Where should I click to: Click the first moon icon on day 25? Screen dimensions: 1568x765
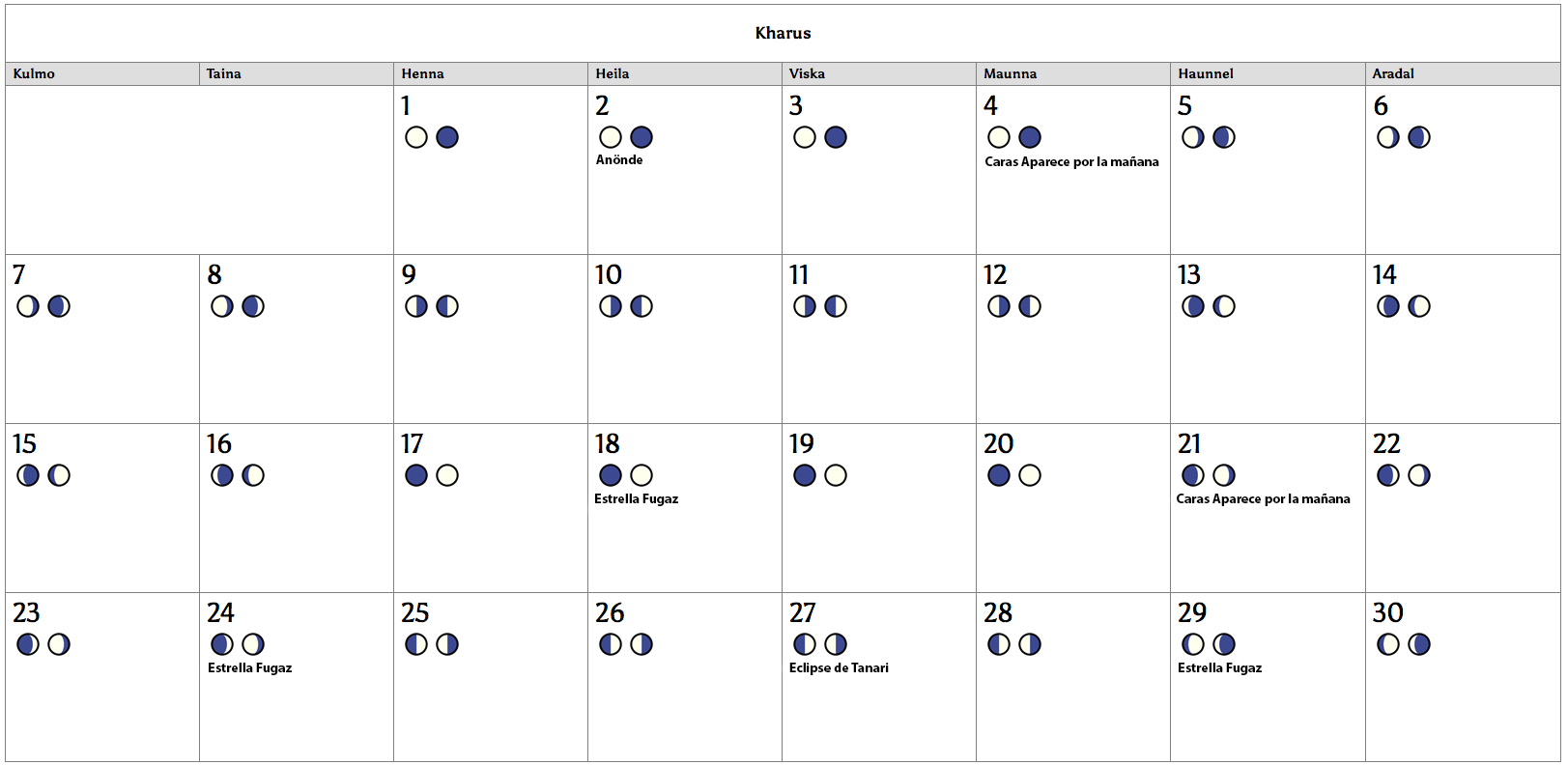(416, 644)
